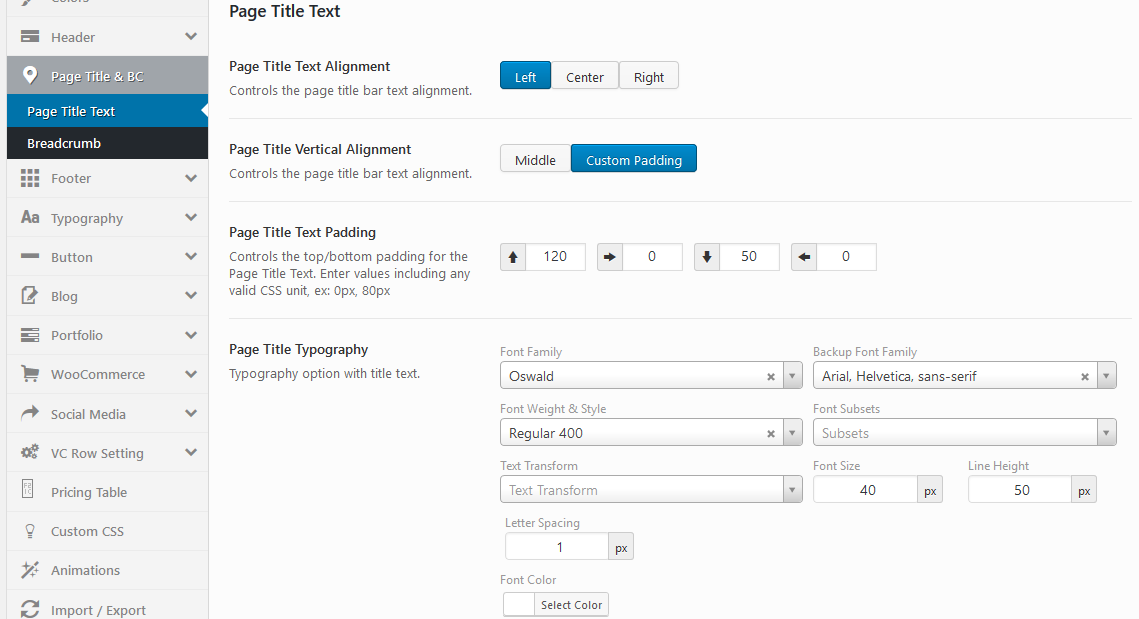Click the Blog edit icon

(x=30, y=295)
